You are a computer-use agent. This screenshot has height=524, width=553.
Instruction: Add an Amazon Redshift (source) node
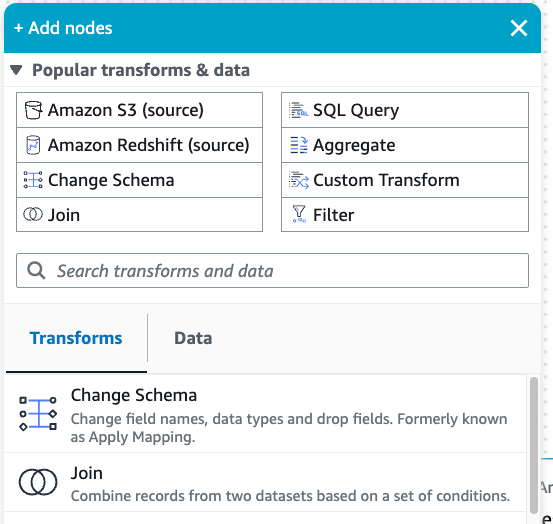[x=139, y=145]
